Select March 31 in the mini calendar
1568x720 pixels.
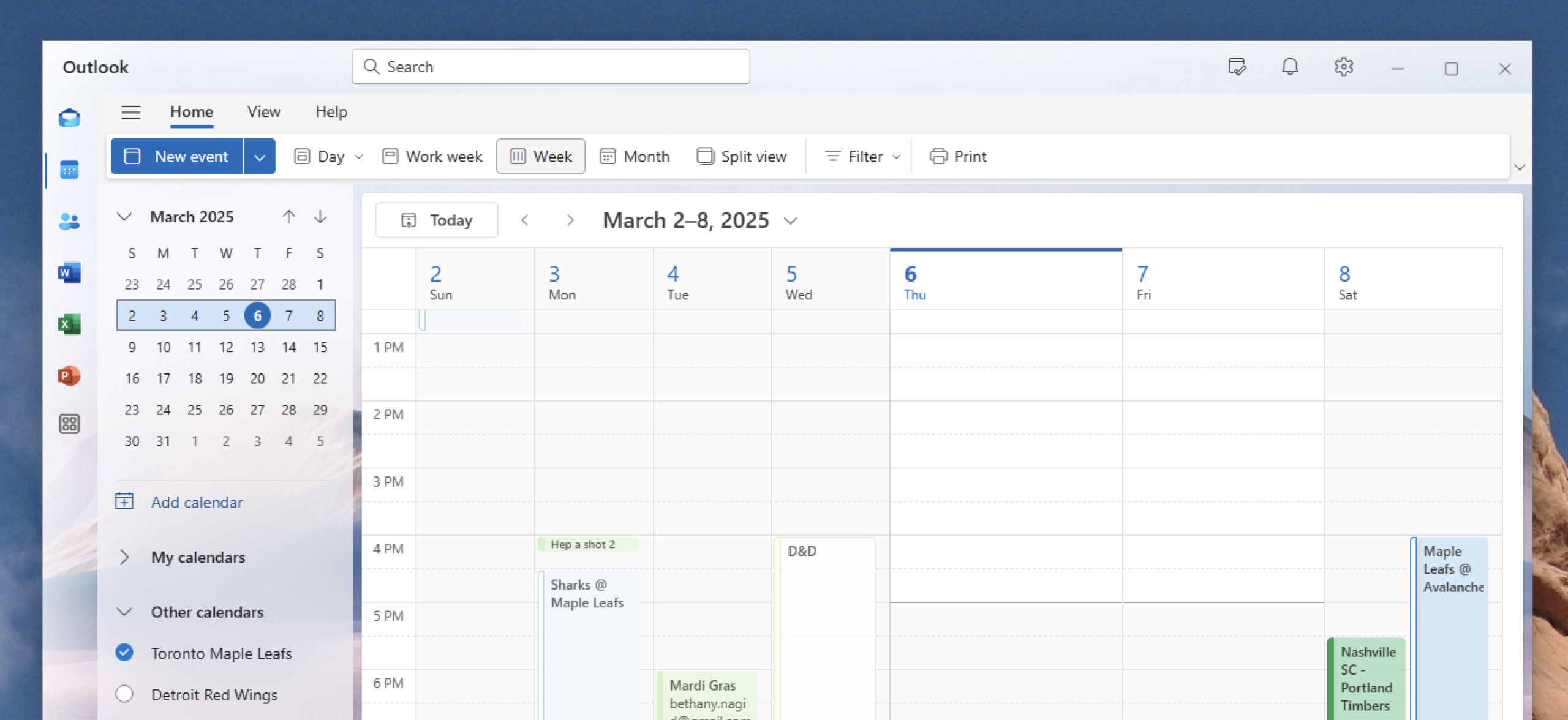pos(163,441)
